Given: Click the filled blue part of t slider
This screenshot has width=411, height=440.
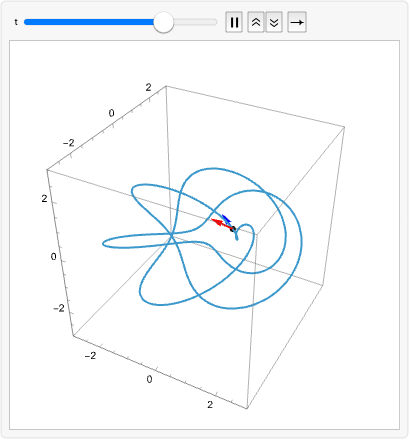Looking at the screenshot, I should [89, 22].
